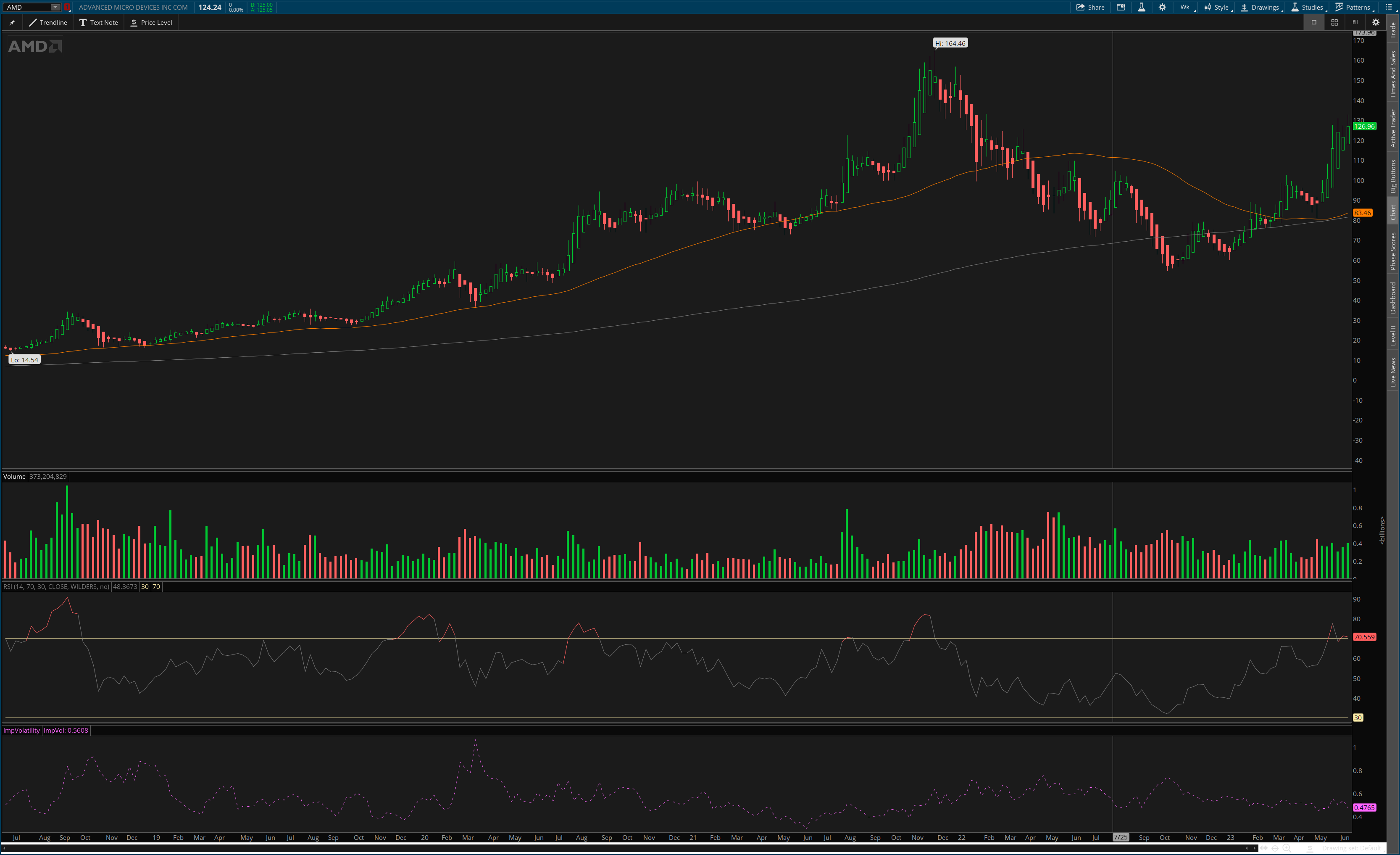Screen dimensions: 1400x855
Task: Click the scroll left arrow at bottom
Action: [x=4, y=849]
